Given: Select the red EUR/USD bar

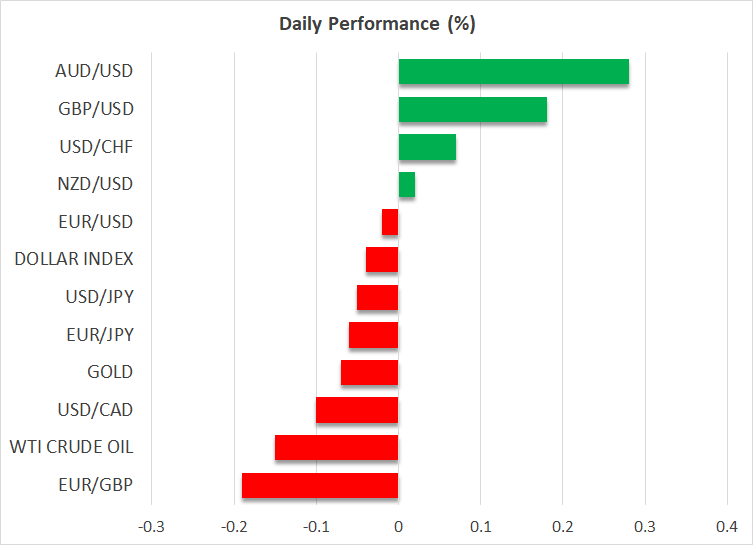Looking at the screenshot, I should [x=390, y=222].
